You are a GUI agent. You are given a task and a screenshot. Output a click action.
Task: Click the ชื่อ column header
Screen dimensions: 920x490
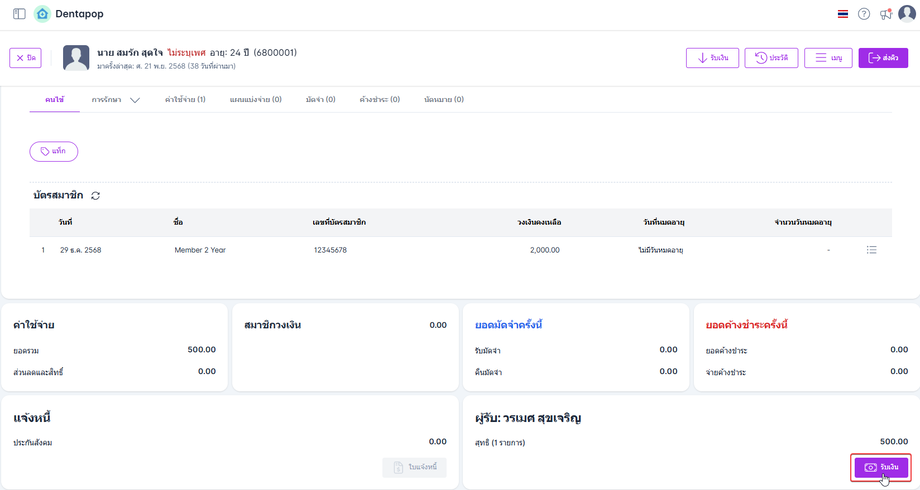(178, 222)
